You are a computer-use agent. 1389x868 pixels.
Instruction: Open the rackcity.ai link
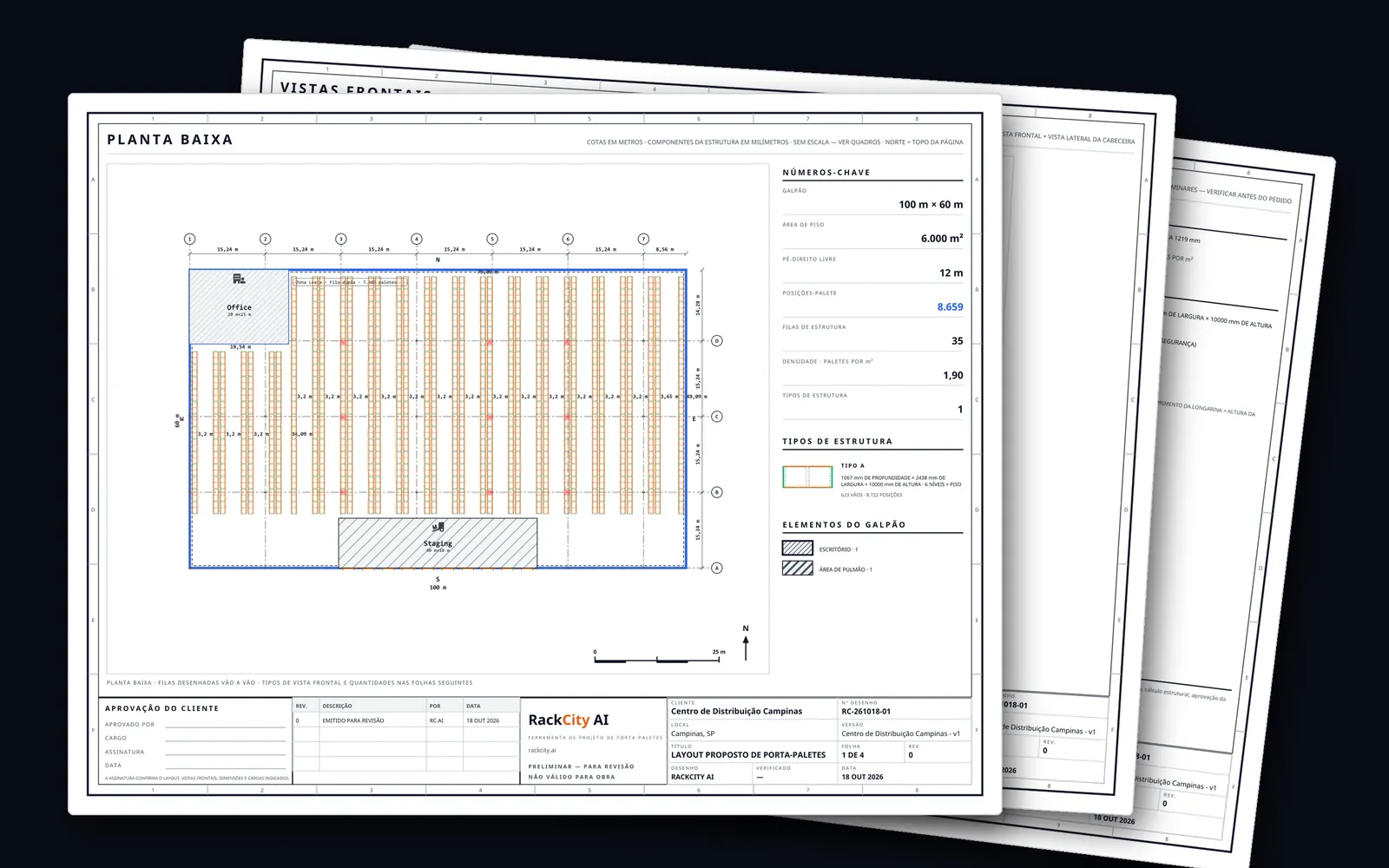[542, 750]
